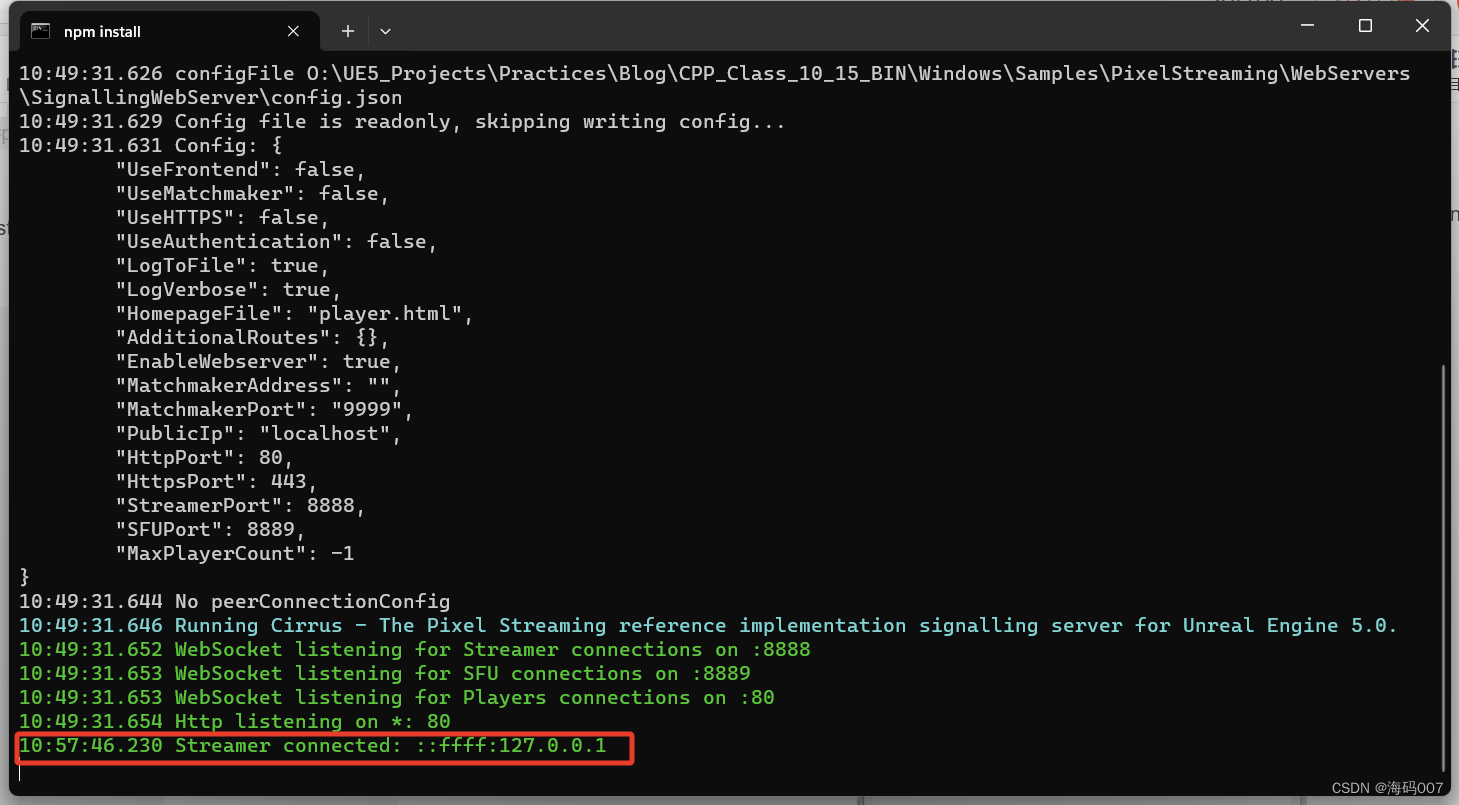Maximize the terminal window
This screenshot has height=805, width=1459.
click(1365, 27)
